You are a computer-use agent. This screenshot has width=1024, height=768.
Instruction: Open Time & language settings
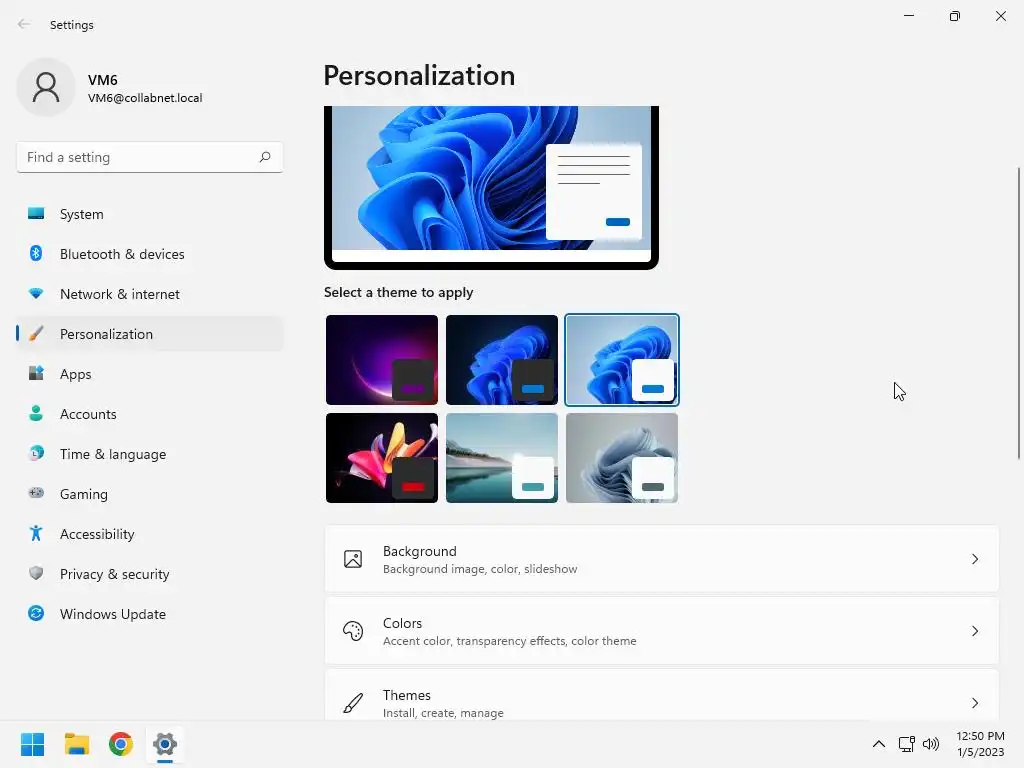point(150,454)
